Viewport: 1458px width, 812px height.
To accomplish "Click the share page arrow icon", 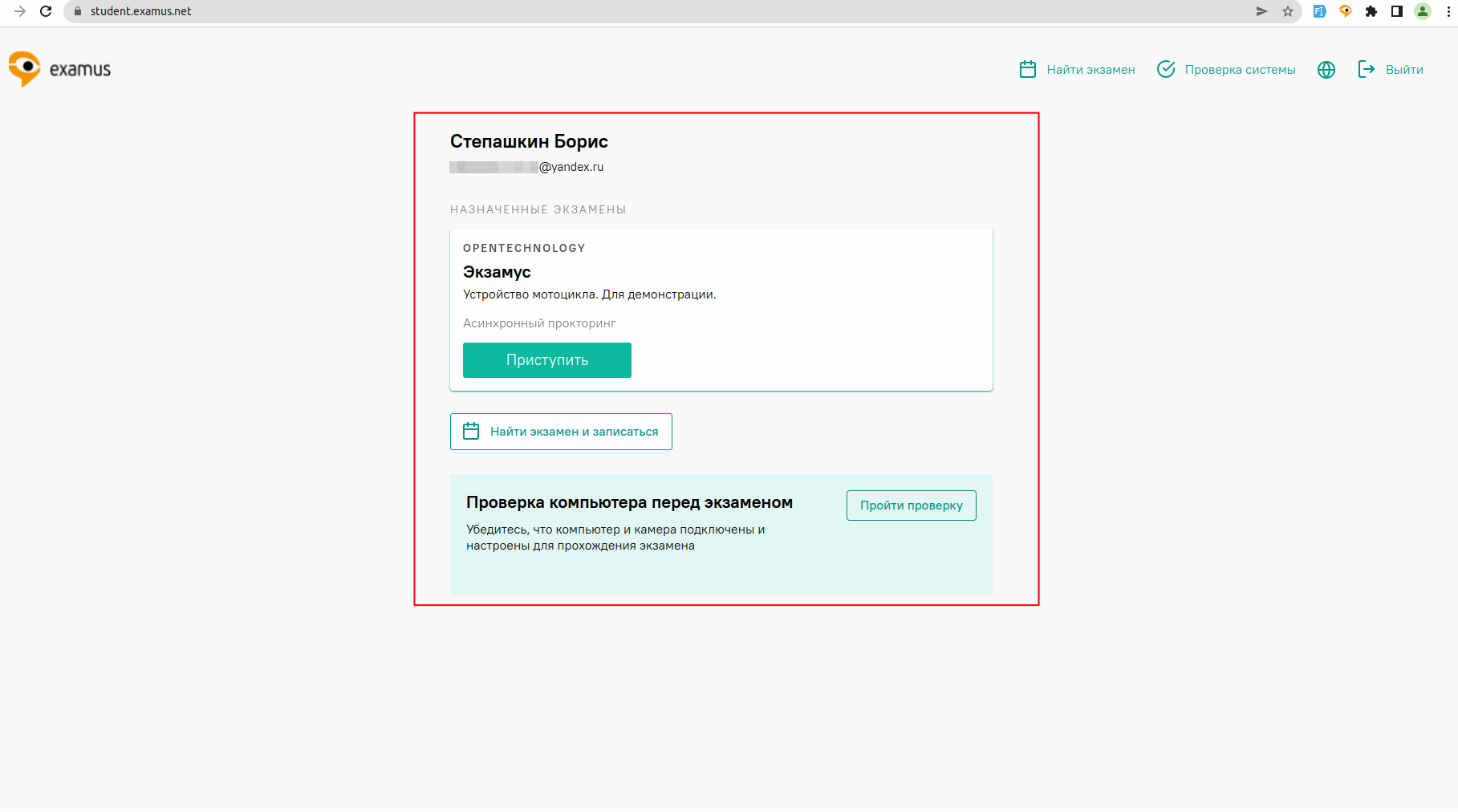I will (x=1261, y=11).
